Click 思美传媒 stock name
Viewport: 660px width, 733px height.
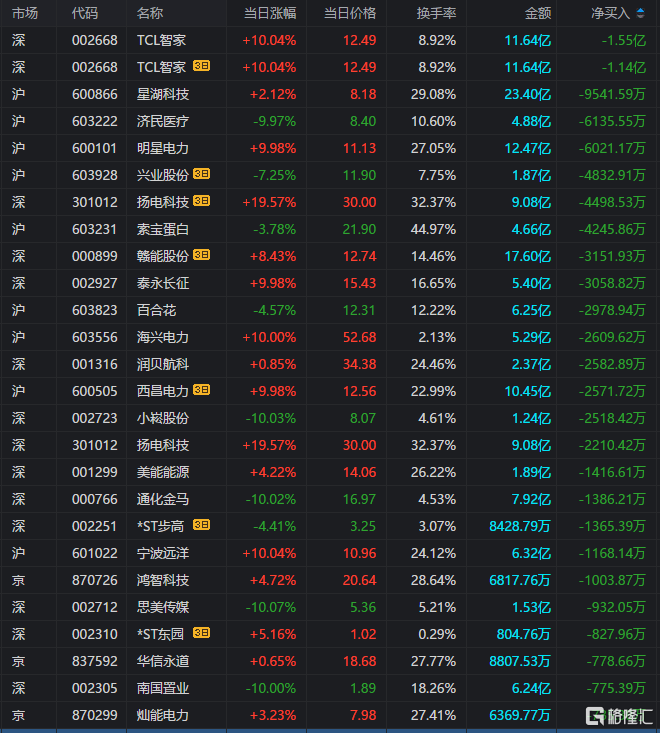click(163, 607)
